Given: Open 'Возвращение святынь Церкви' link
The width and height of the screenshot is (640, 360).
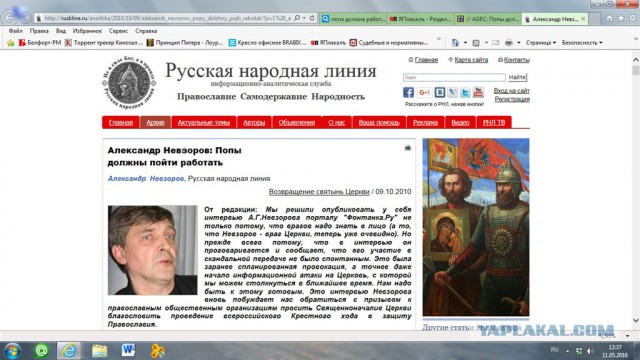Looking at the screenshot, I should 319,191.
